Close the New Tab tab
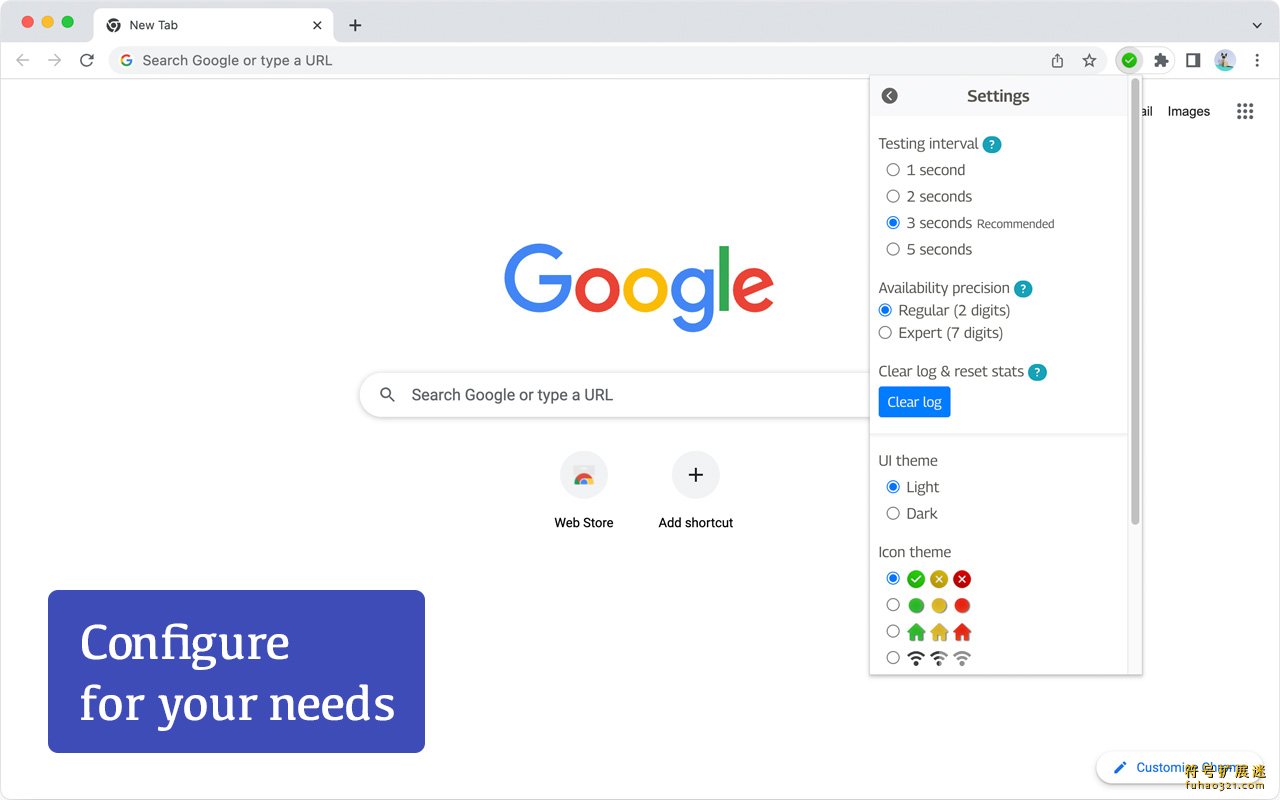Viewport: 1280px width, 800px height. (317, 25)
